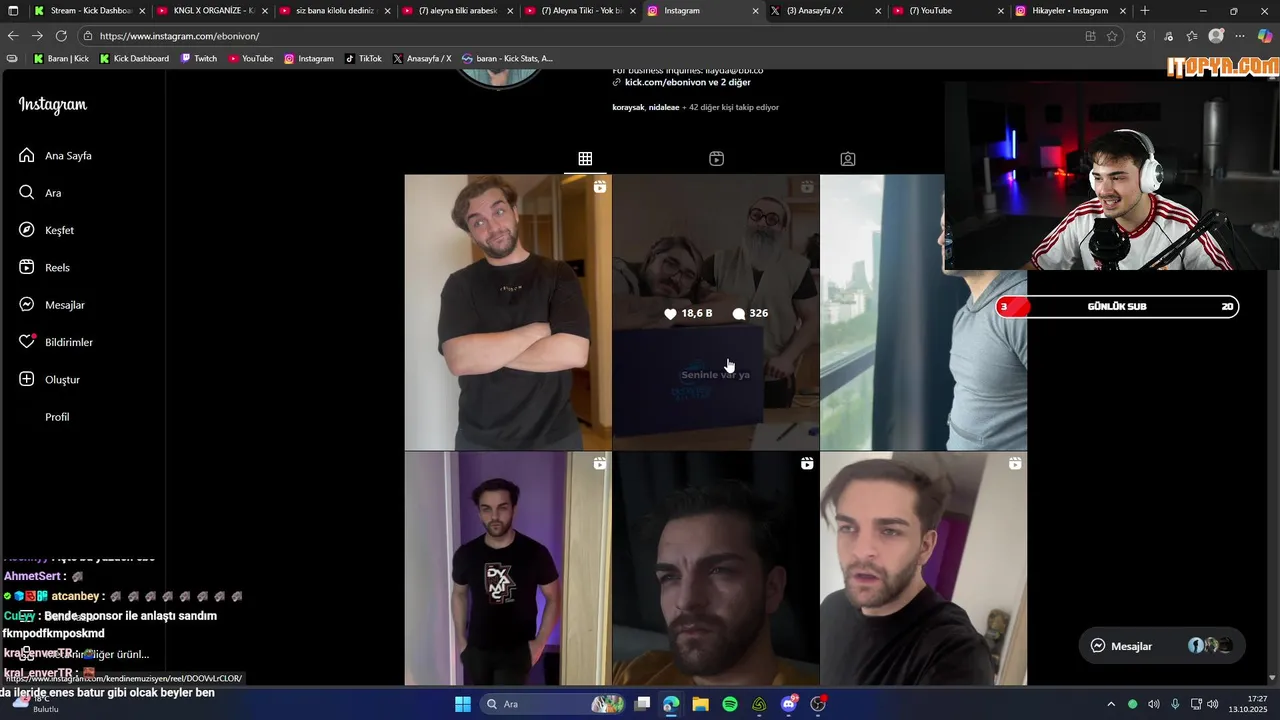Open Discord from the taskbar
Image resolution: width=1280 pixels, height=720 pixels.
pos(789,704)
